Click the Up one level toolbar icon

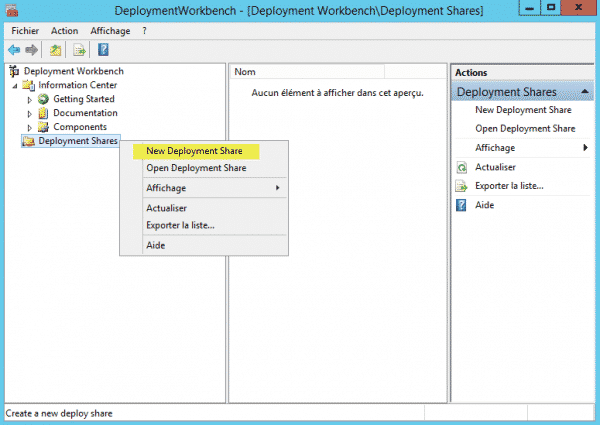coord(56,50)
